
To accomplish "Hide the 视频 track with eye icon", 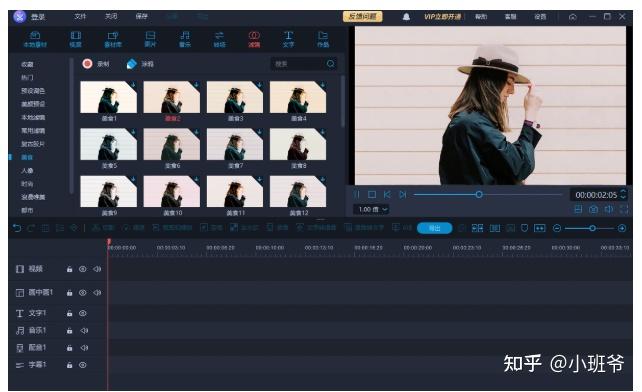I will pyautogui.click(x=83, y=269).
